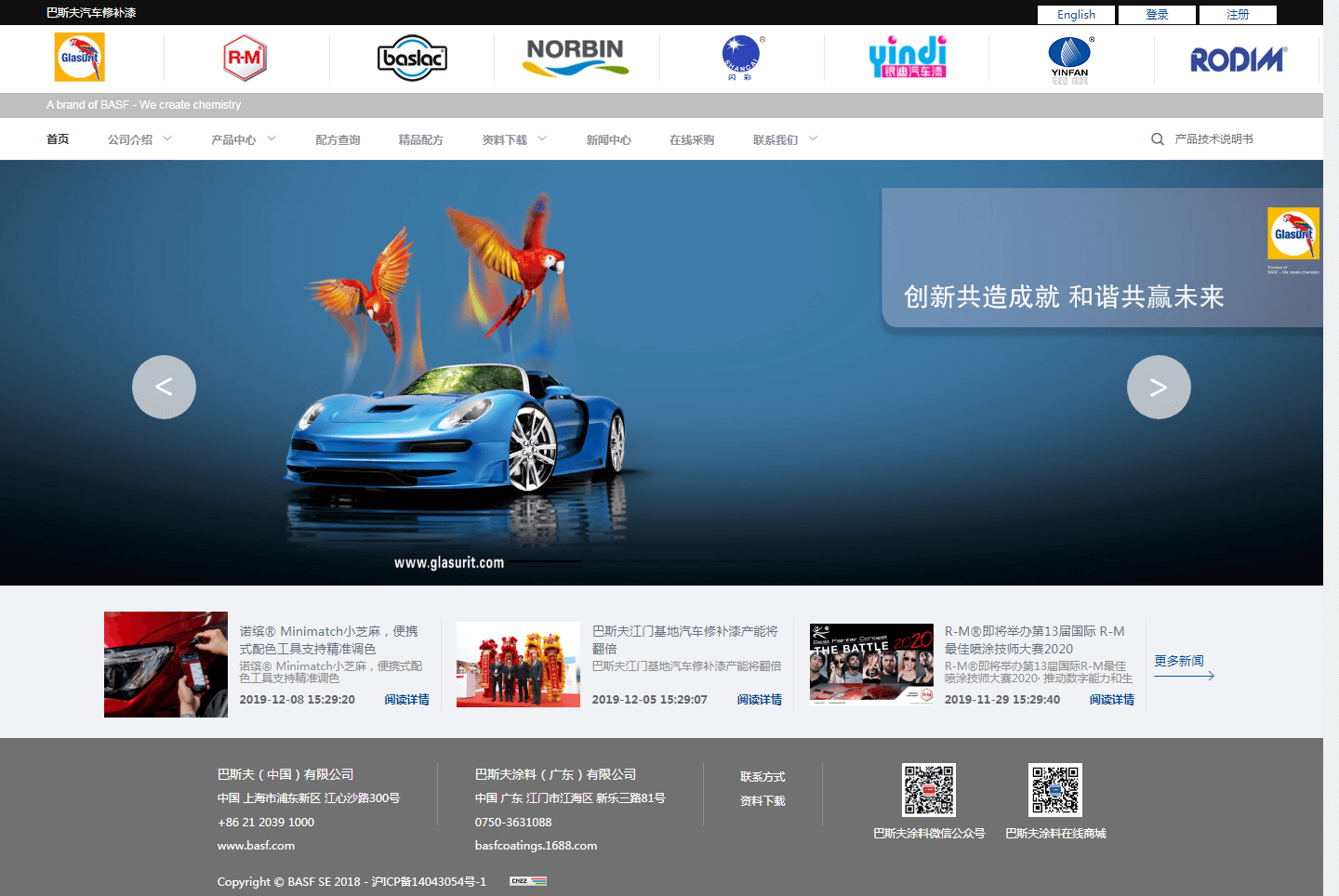Expand the 公司介绍 dropdown menu
The image size is (1339, 896).
pos(139,139)
